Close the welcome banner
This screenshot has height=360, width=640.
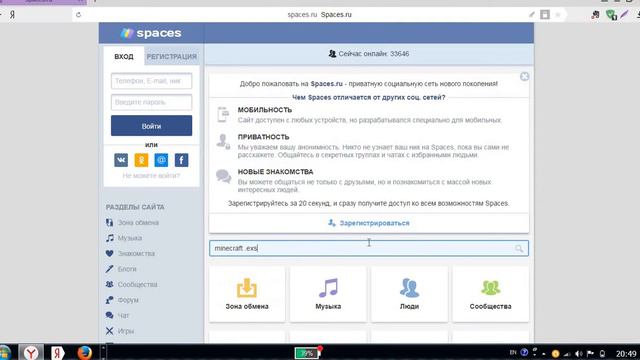pos(524,76)
